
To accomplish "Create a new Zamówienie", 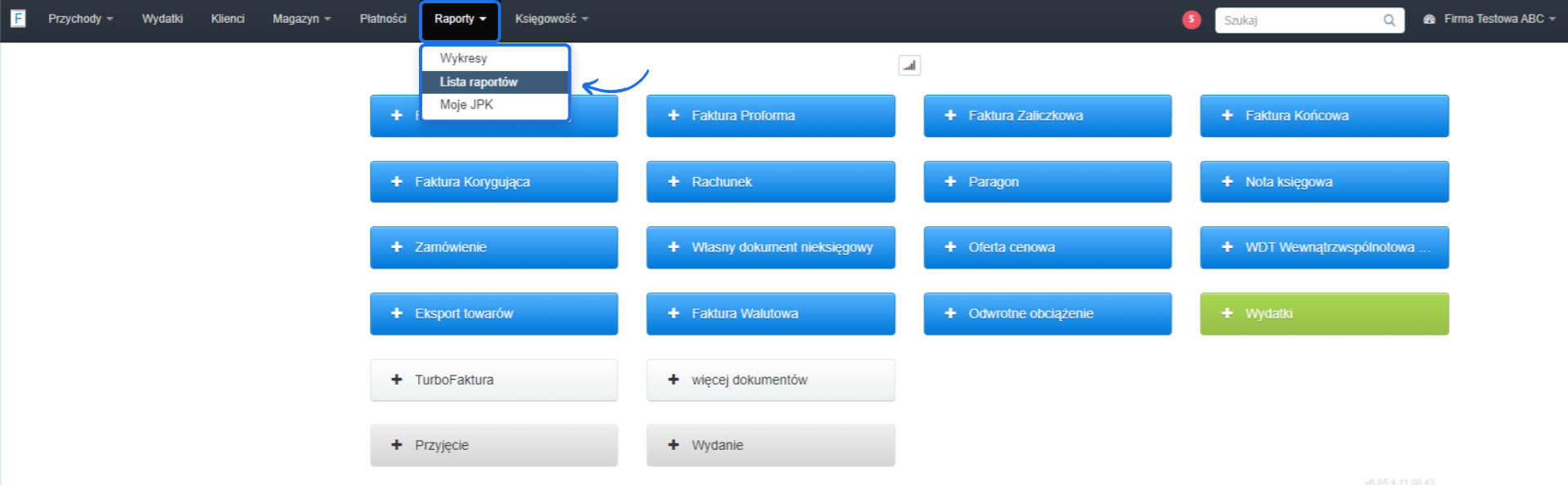I will [x=494, y=247].
